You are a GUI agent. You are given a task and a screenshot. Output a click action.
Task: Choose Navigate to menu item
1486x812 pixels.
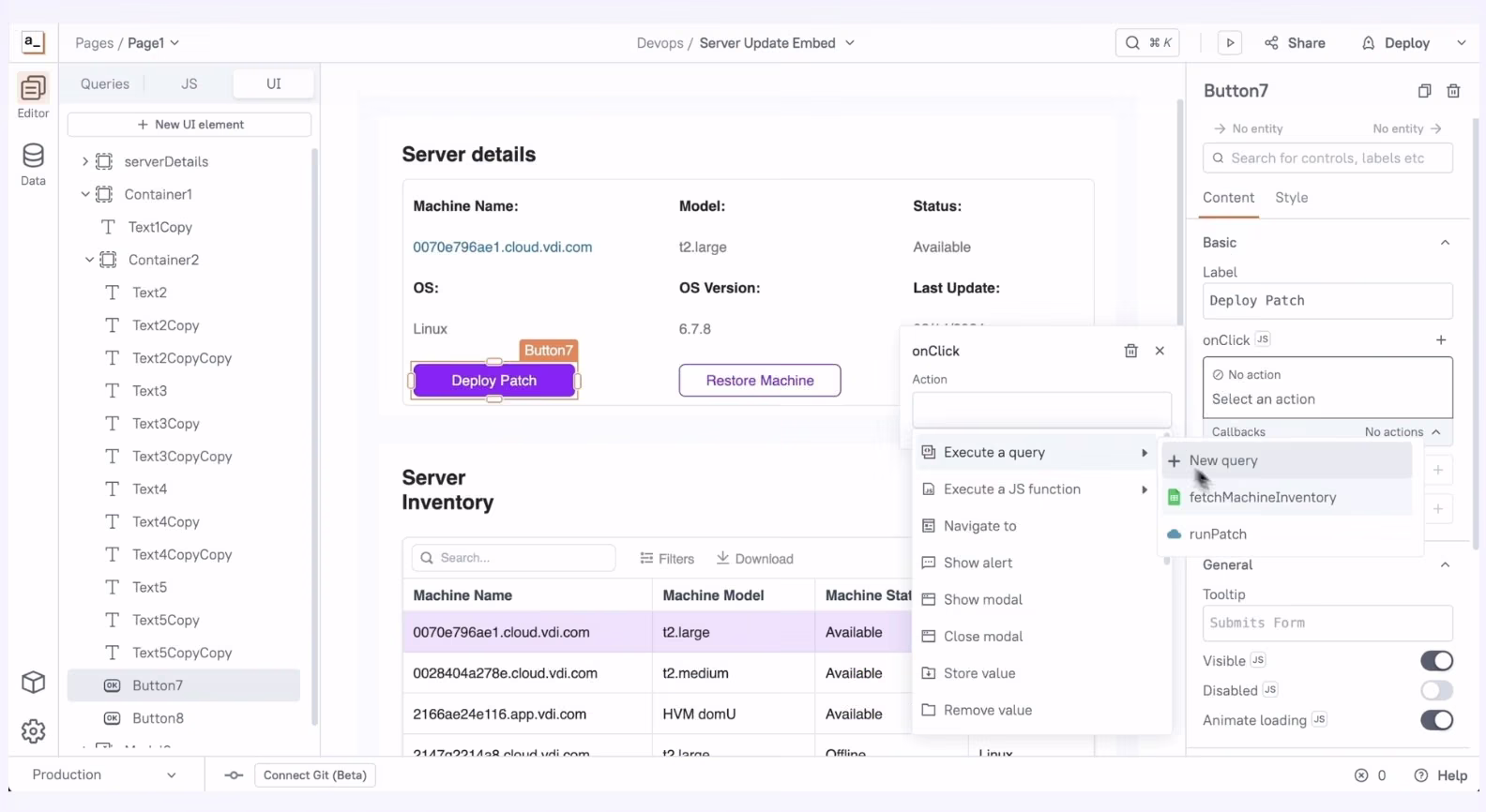click(x=1035, y=526)
